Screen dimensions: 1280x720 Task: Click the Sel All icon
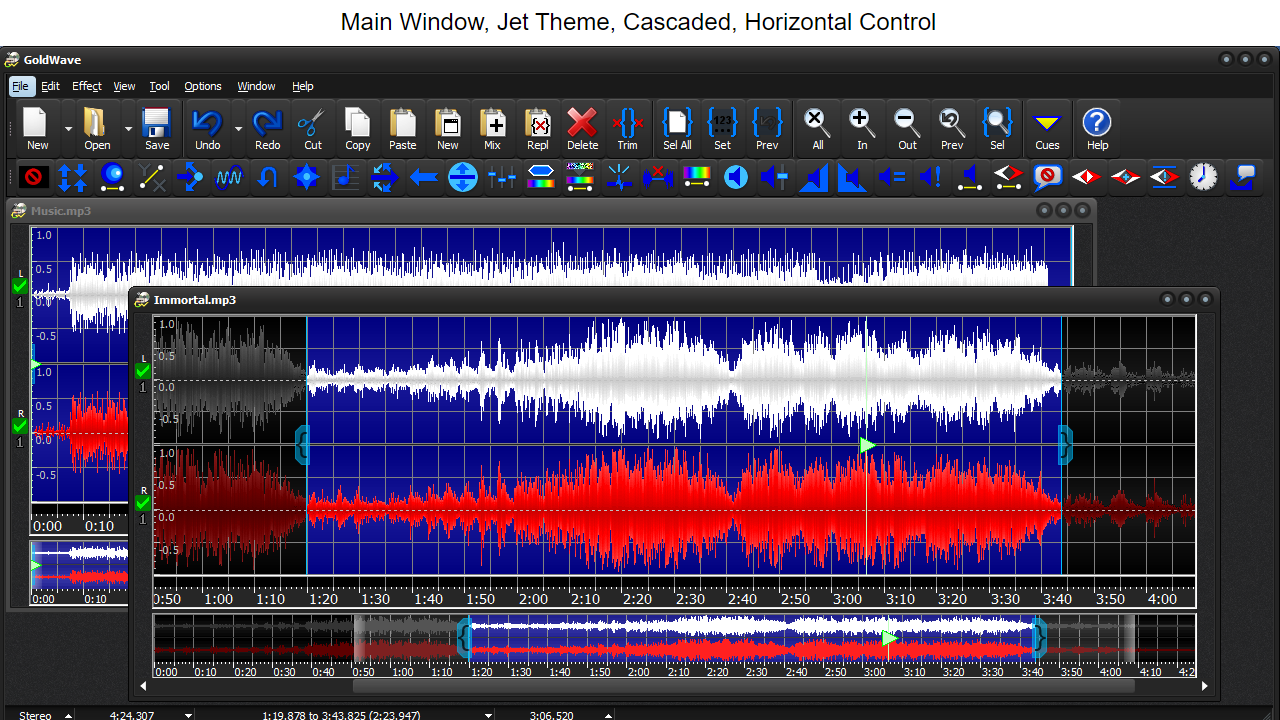tap(677, 129)
